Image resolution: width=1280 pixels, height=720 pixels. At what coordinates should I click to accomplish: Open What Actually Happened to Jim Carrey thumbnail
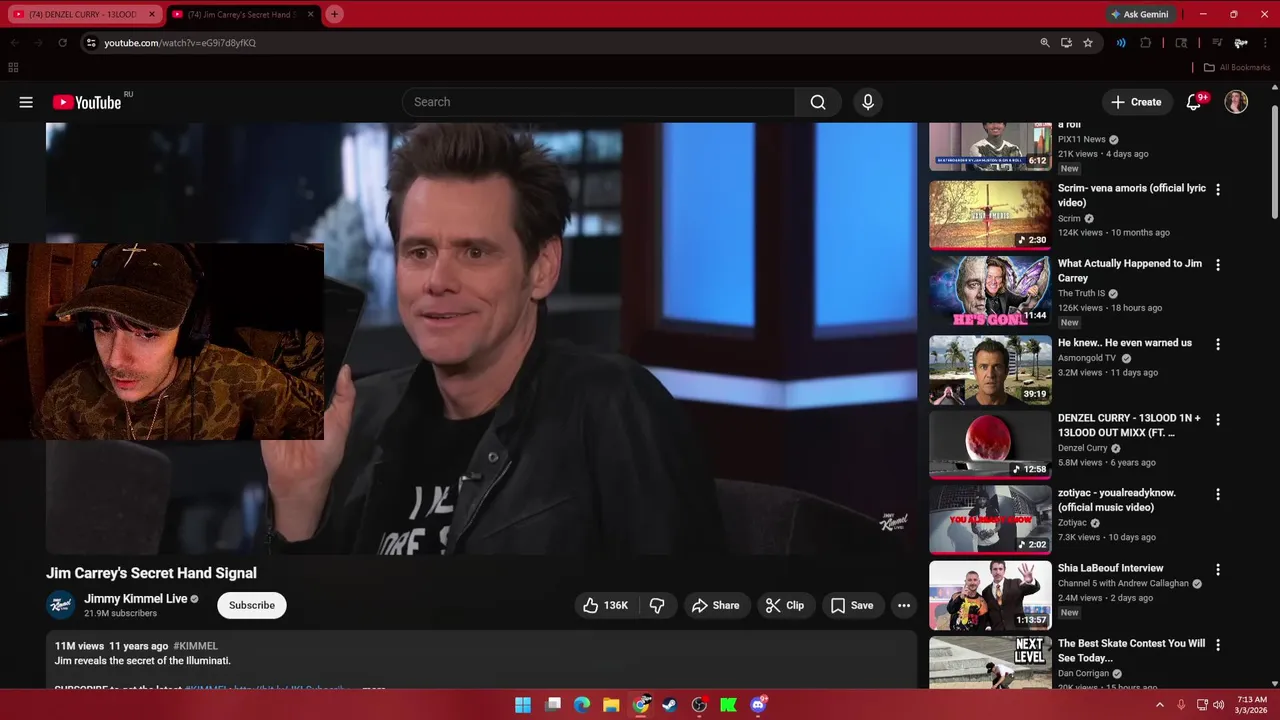tap(990, 290)
